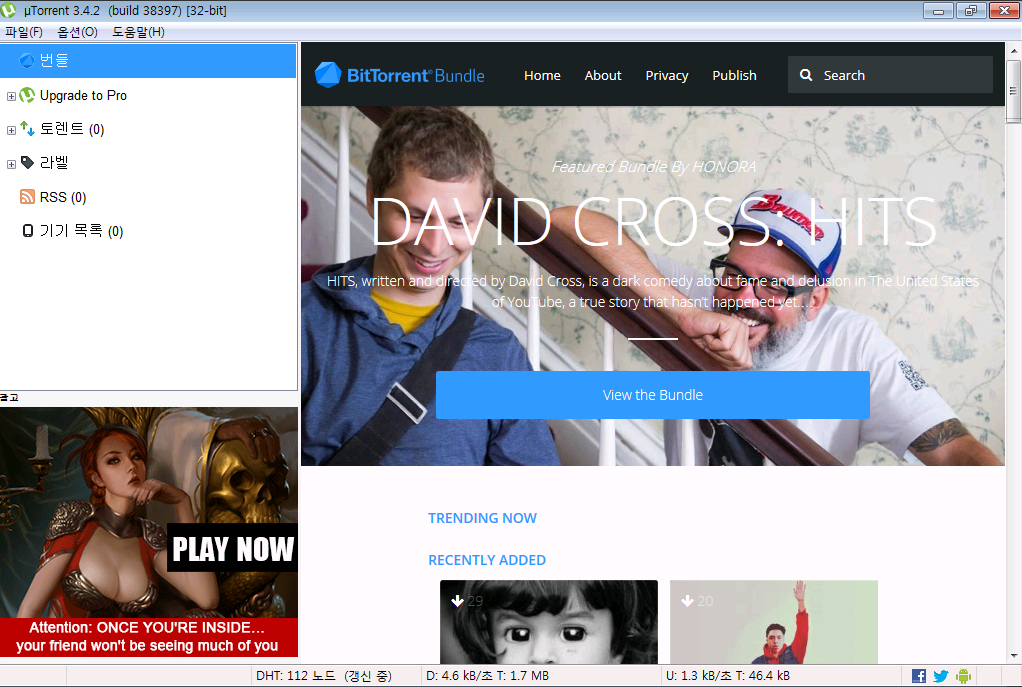
Task: Click the PLAY NOW ad banner
Action: (x=233, y=548)
